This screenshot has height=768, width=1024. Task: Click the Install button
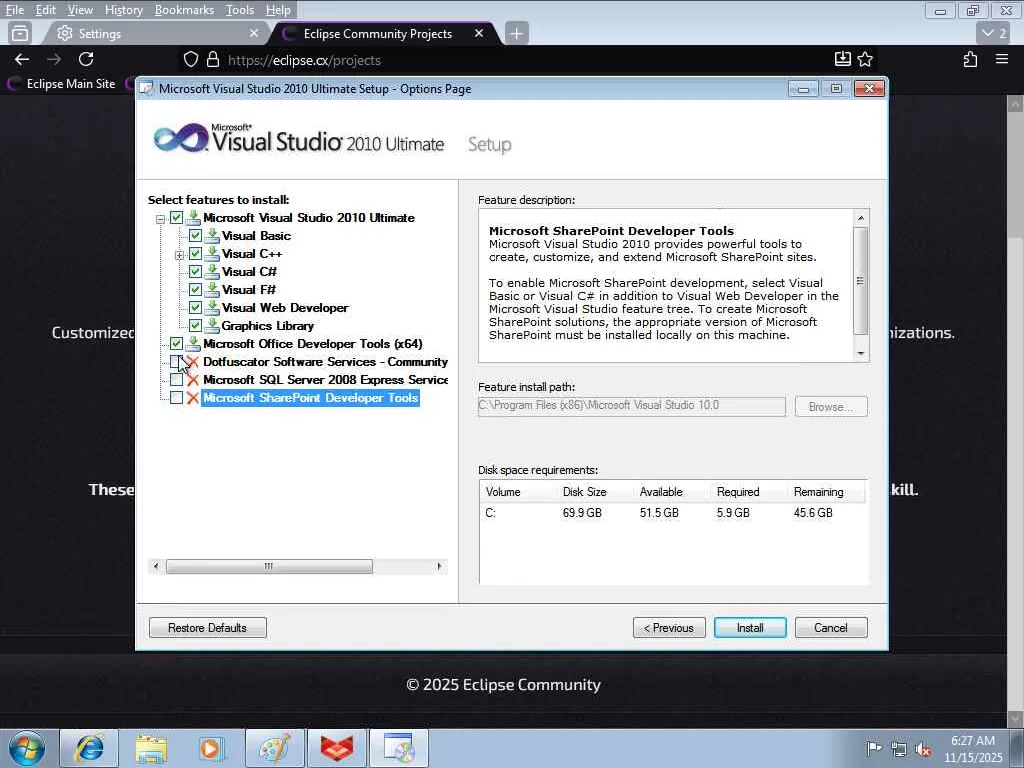pos(750,628)
